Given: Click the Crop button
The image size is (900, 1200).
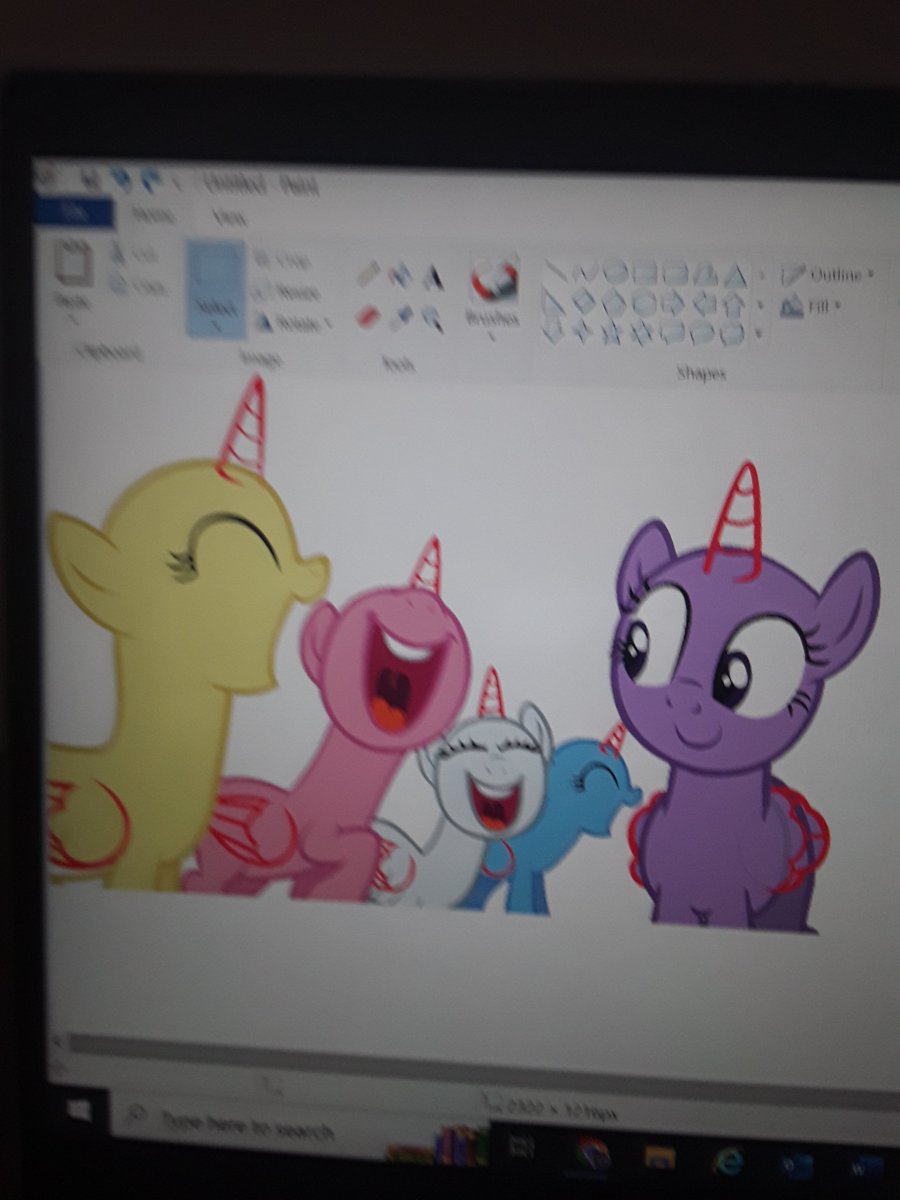Looking at the screenshot, I should pos(283,260).
